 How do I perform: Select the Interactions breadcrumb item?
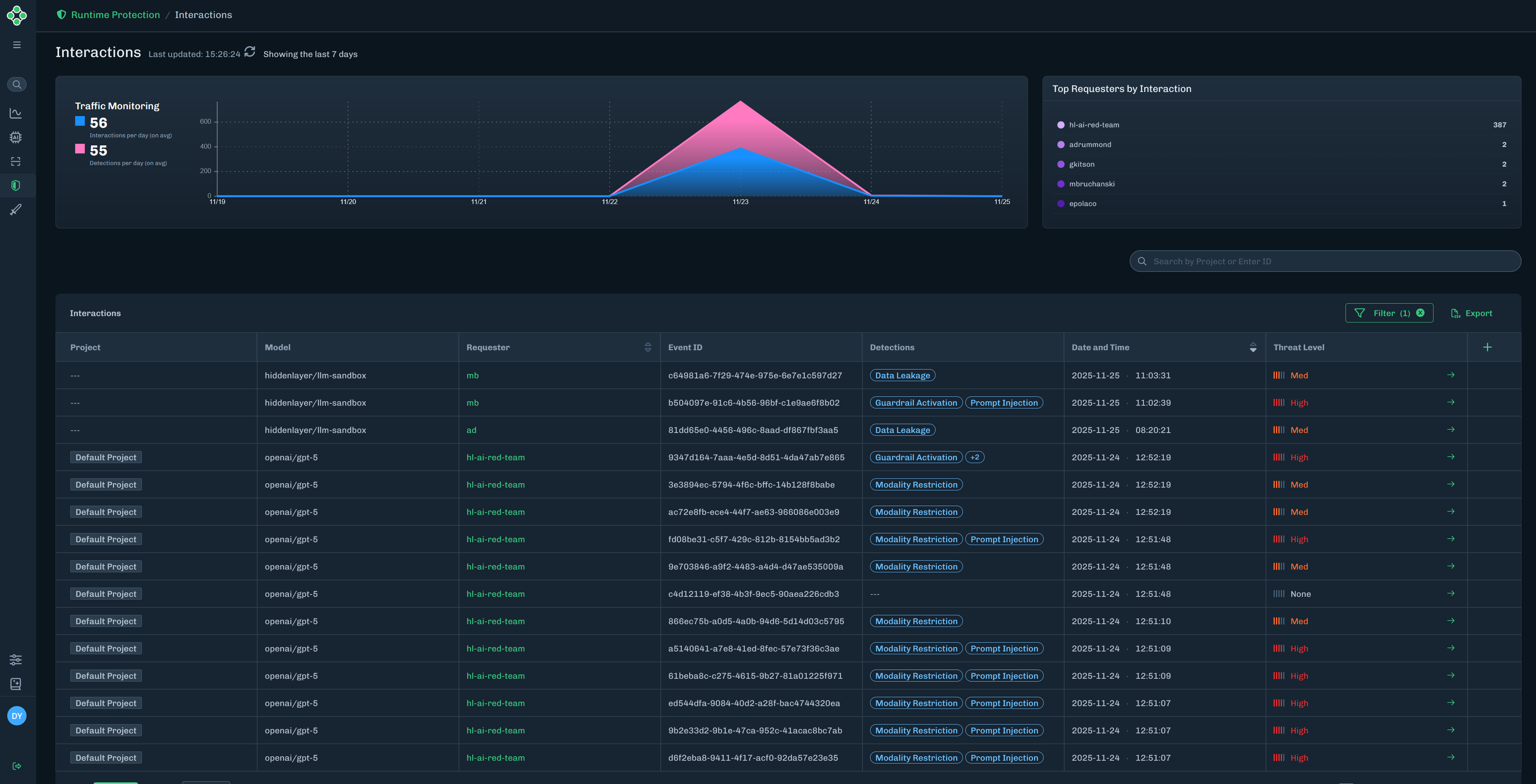pos(203,14)
